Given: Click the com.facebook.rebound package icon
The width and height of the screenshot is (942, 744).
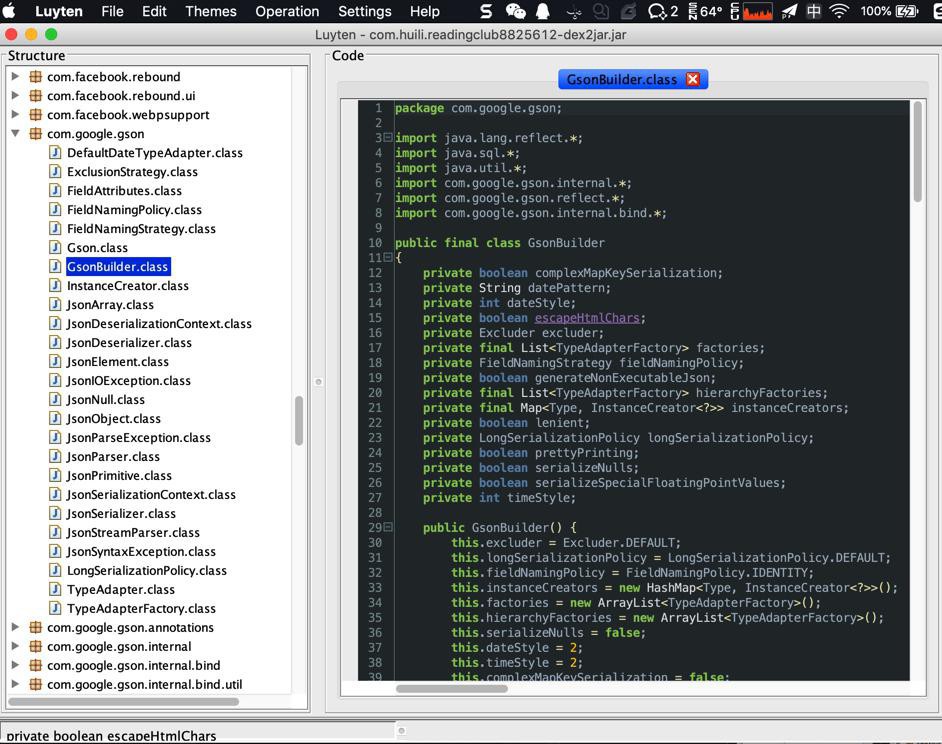Looking at the screenshot, I should [35, 77].
